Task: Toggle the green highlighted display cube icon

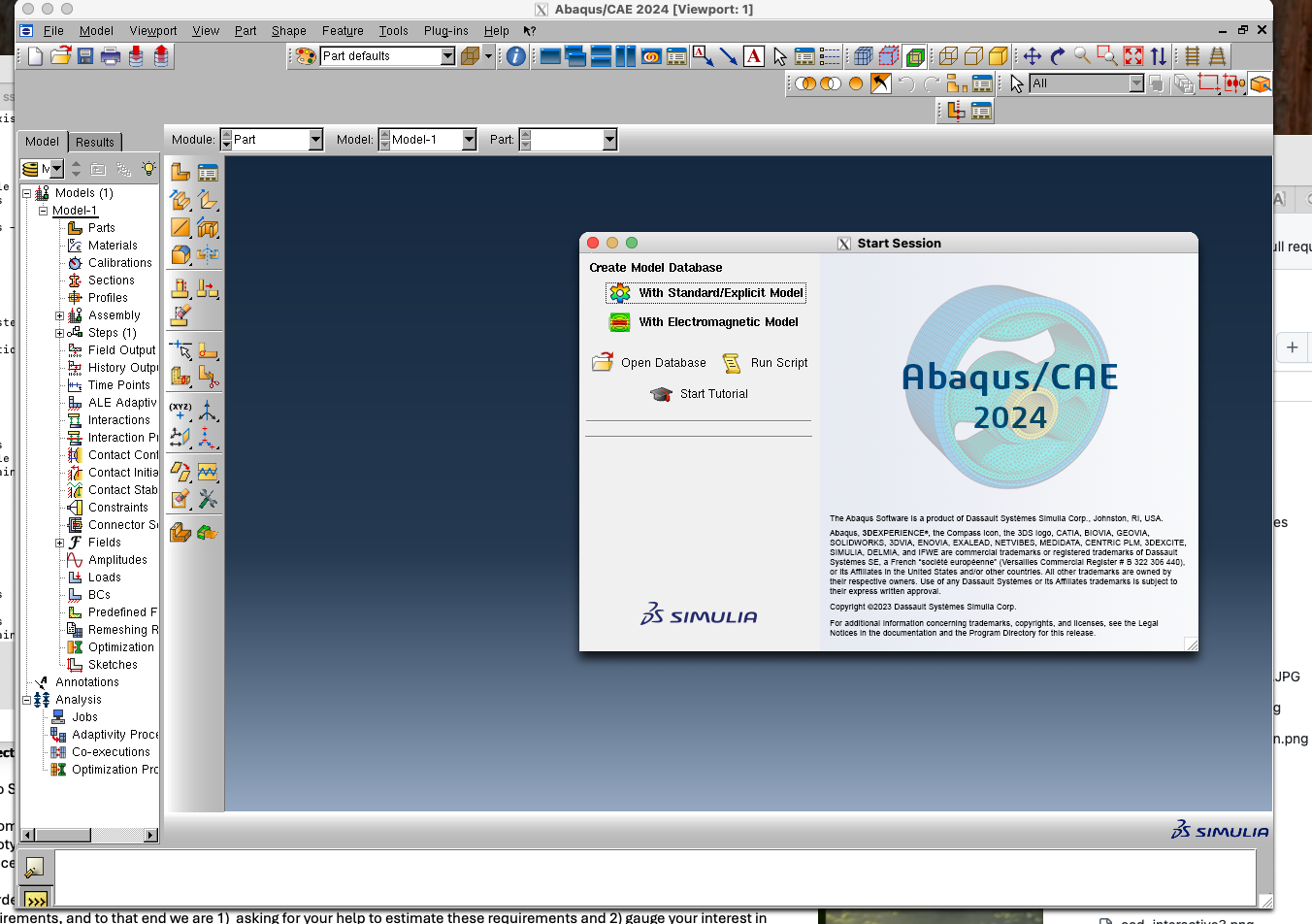Action: pyautogui.click(x=914, y=56)
